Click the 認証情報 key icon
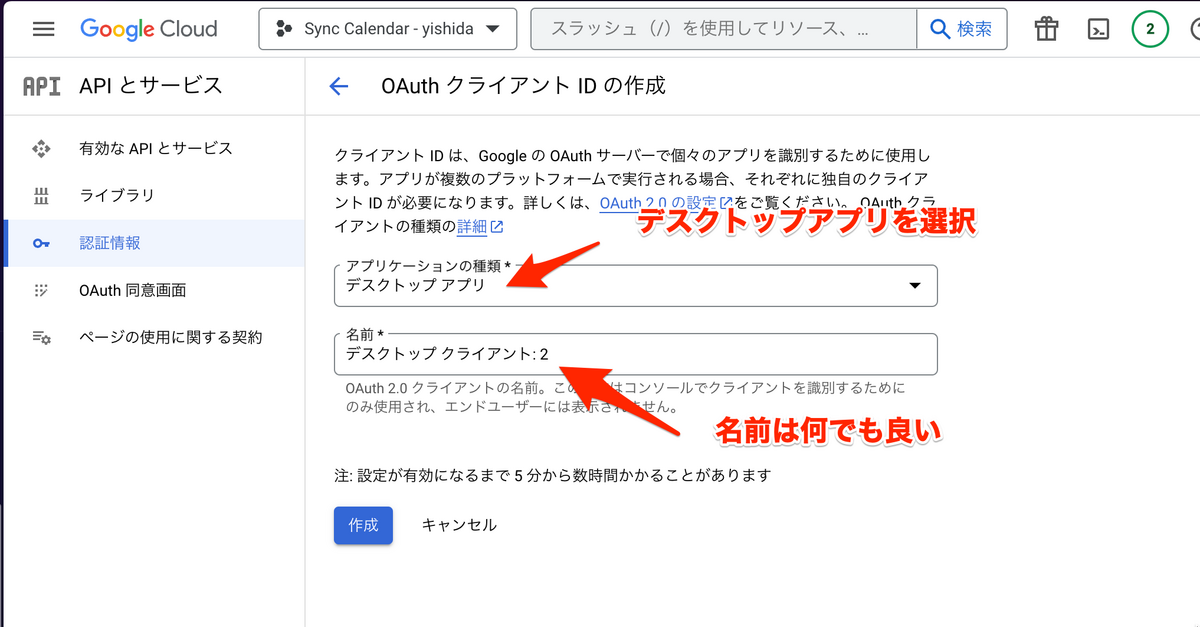Image resolution: width=1200 pixels, height=627 pixels. click(41, 243)
